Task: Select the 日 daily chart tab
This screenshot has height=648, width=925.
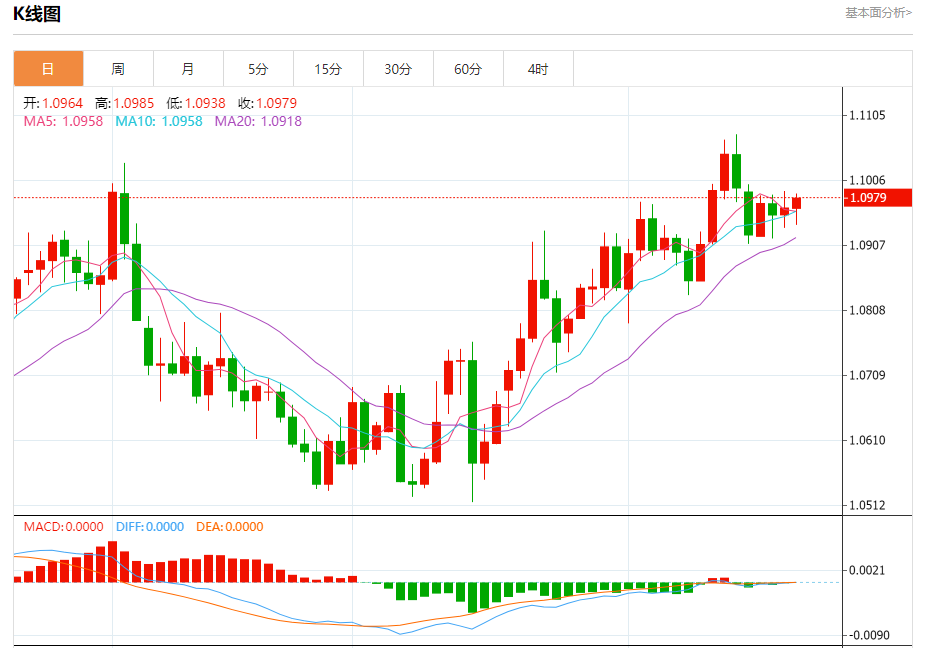Action: 48,69
